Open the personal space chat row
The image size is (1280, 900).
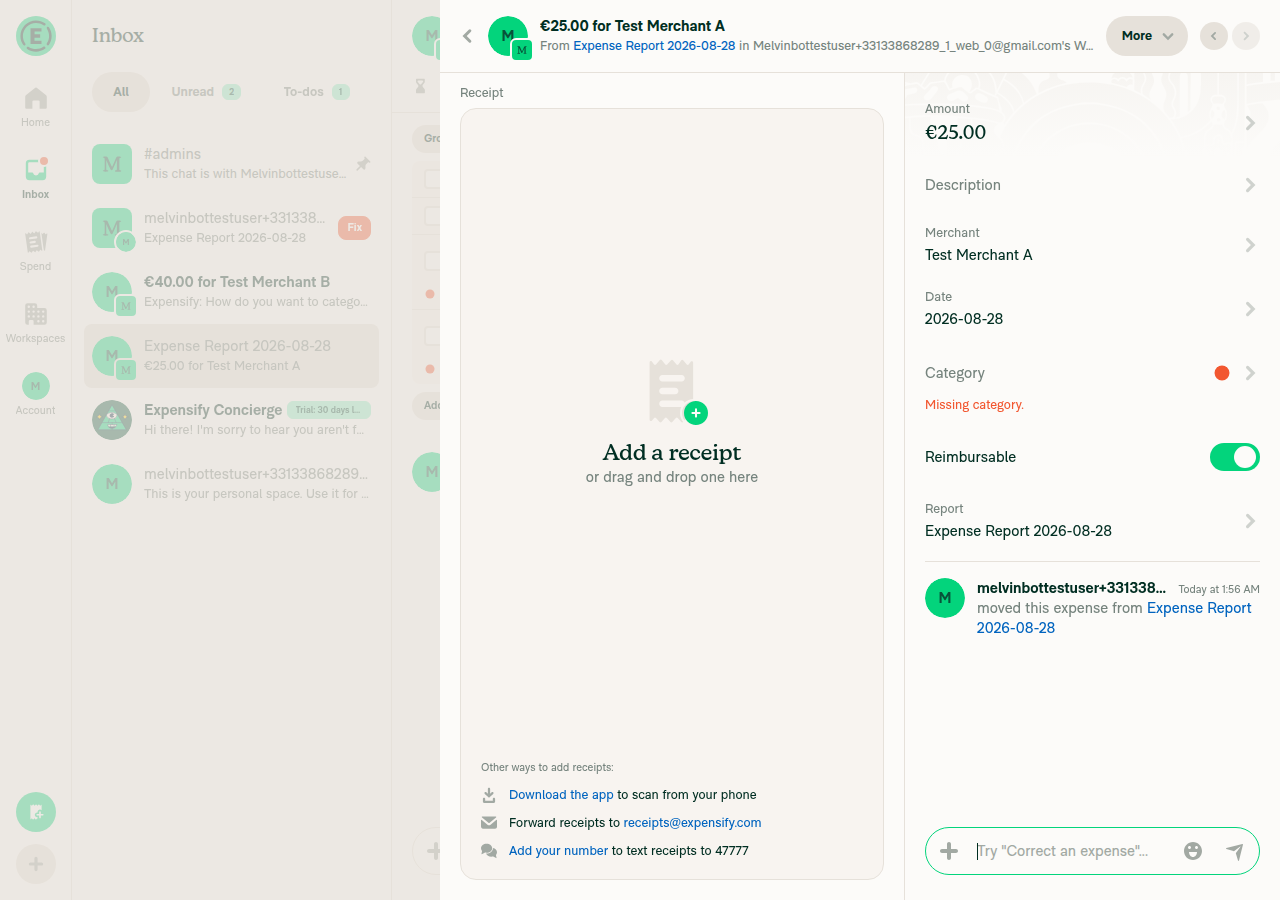231,484
